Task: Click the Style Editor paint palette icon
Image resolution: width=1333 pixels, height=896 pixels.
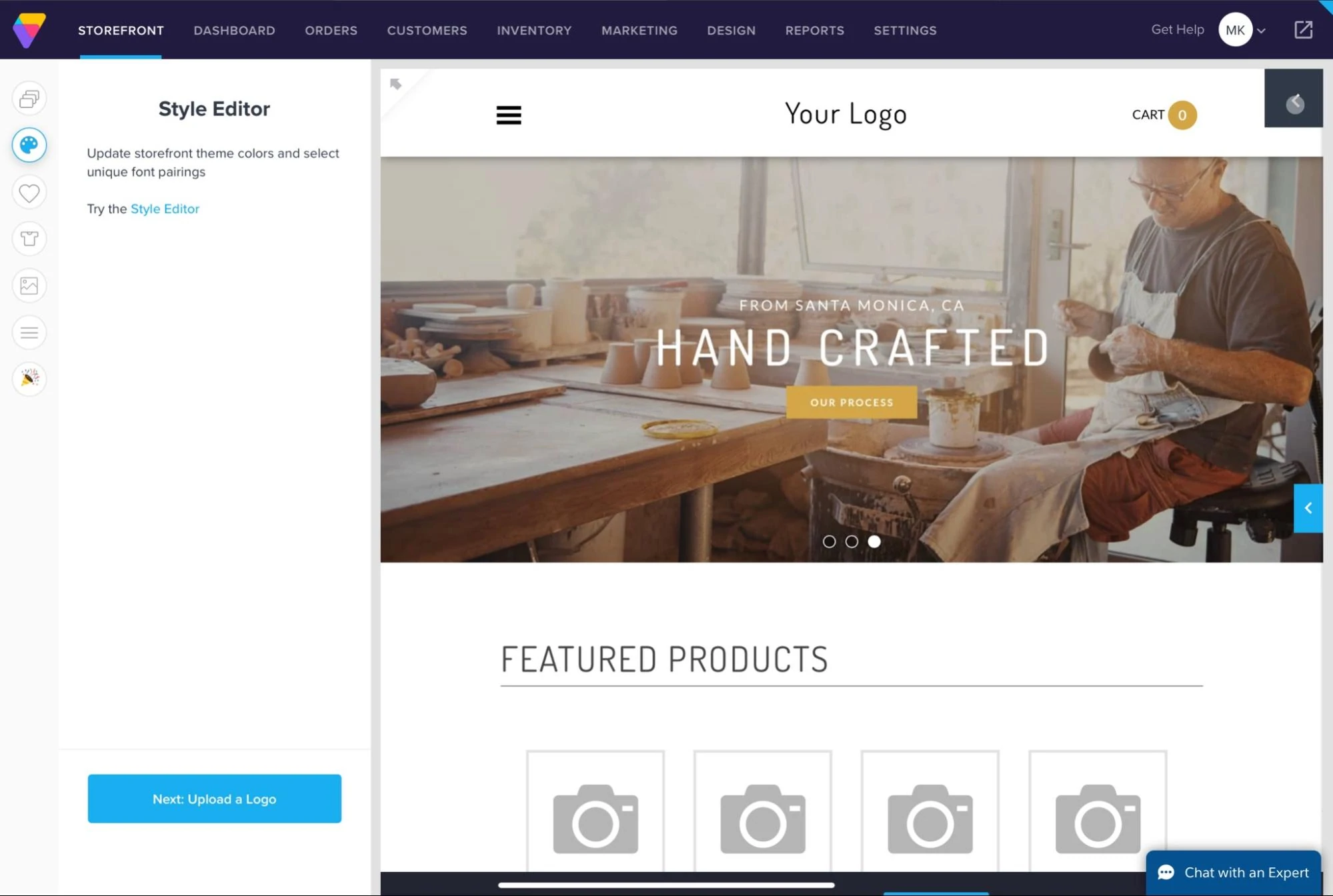Action: 28,145
